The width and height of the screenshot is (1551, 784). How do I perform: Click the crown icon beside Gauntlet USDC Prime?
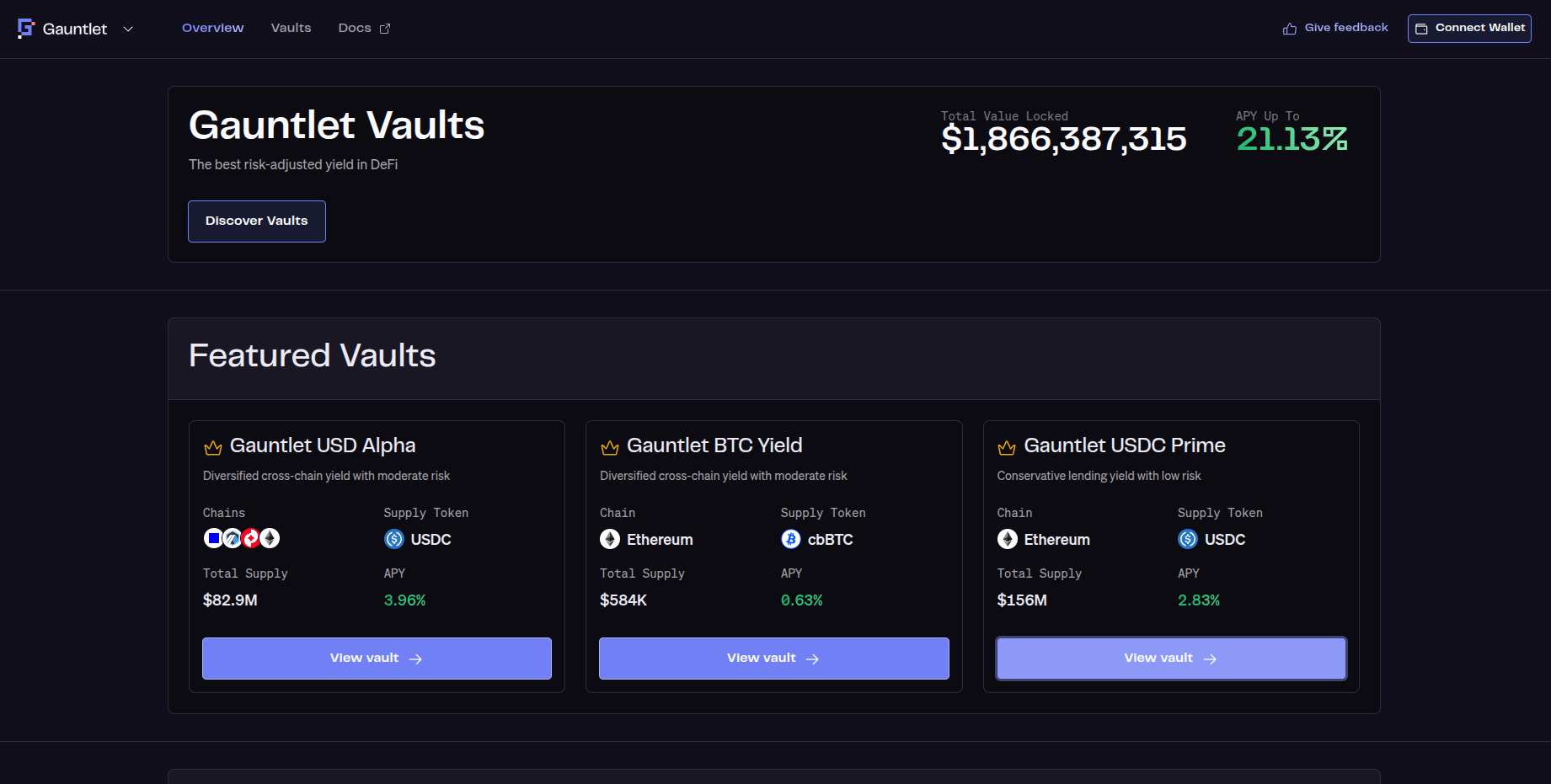[1007, 447]
